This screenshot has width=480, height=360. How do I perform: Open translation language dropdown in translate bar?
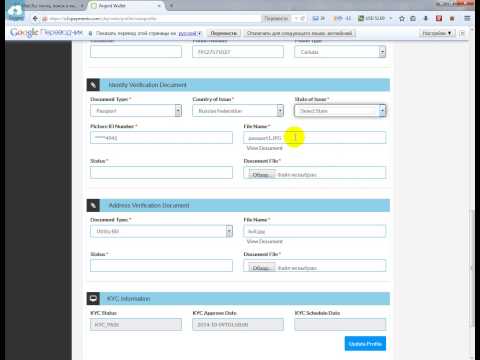(190, 33)
